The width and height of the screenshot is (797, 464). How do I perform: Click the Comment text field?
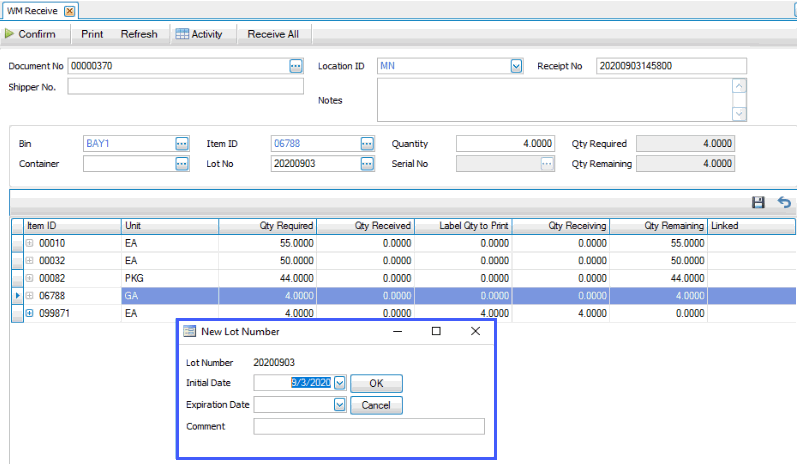pos(368,427)
